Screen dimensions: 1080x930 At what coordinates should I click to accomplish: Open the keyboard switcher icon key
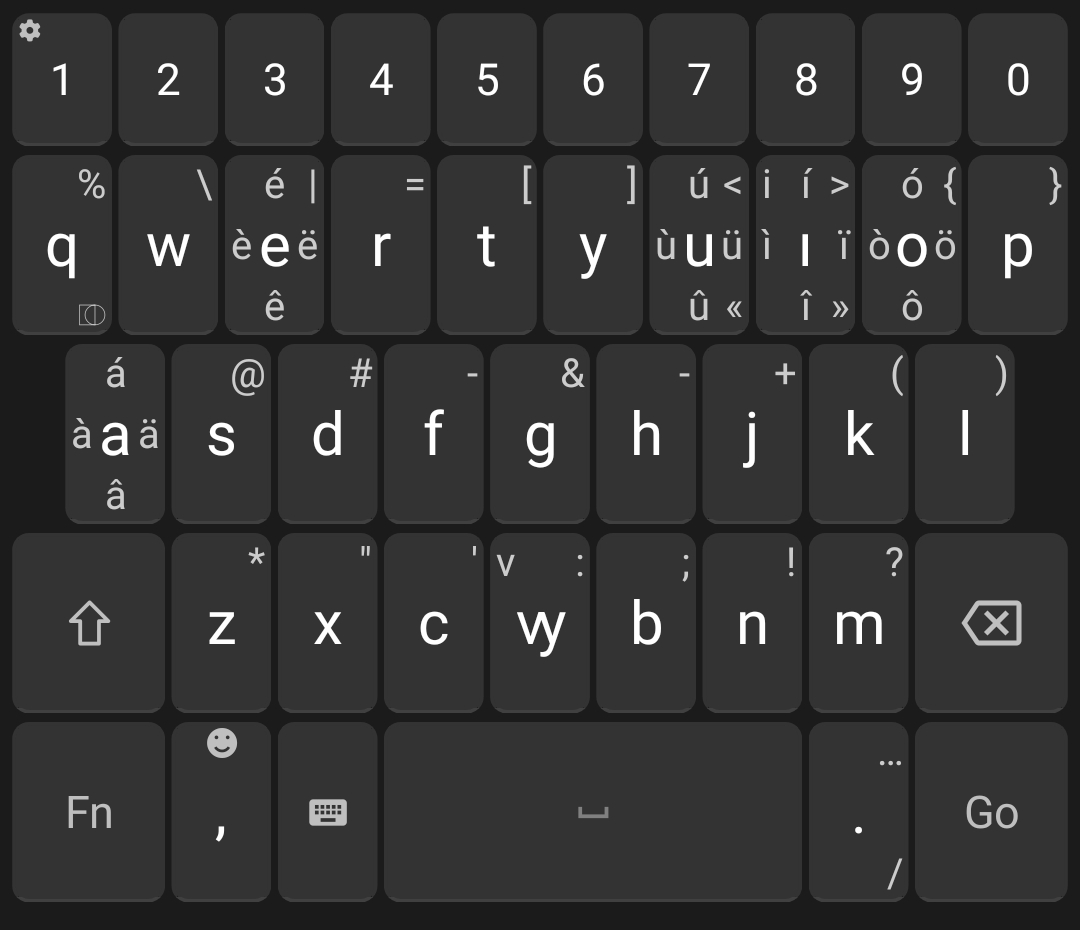point(328,812)
